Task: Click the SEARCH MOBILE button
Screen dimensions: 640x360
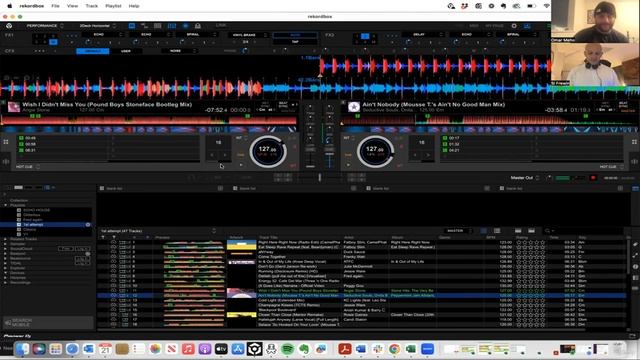Action: (48, 322)
